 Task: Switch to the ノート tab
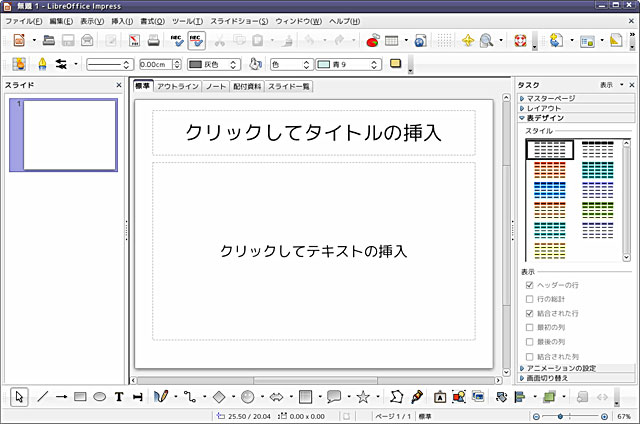tap(216, 87)
